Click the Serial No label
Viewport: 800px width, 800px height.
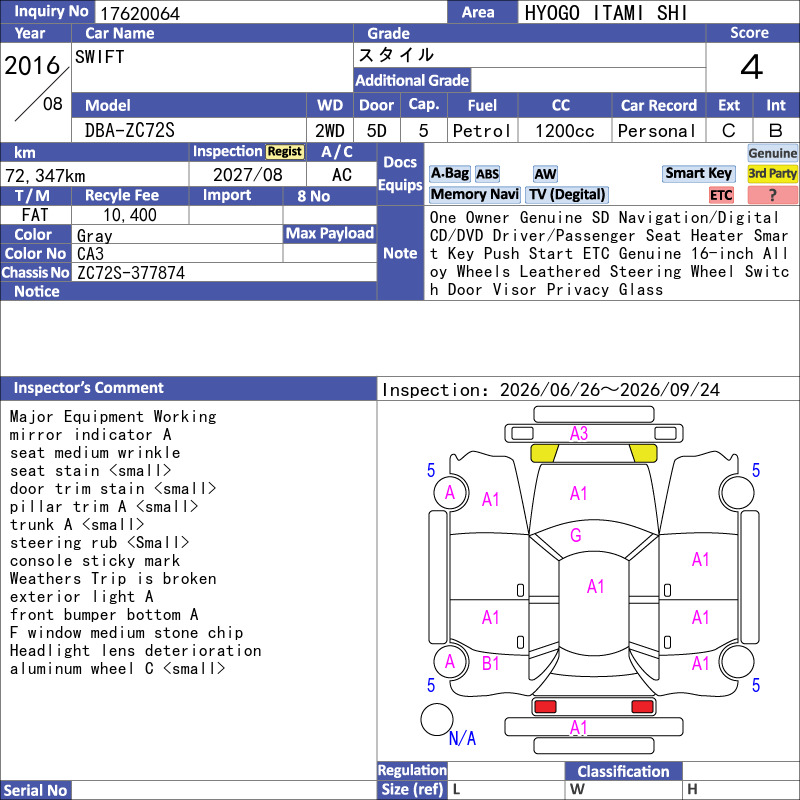click(x=35, y=790)
